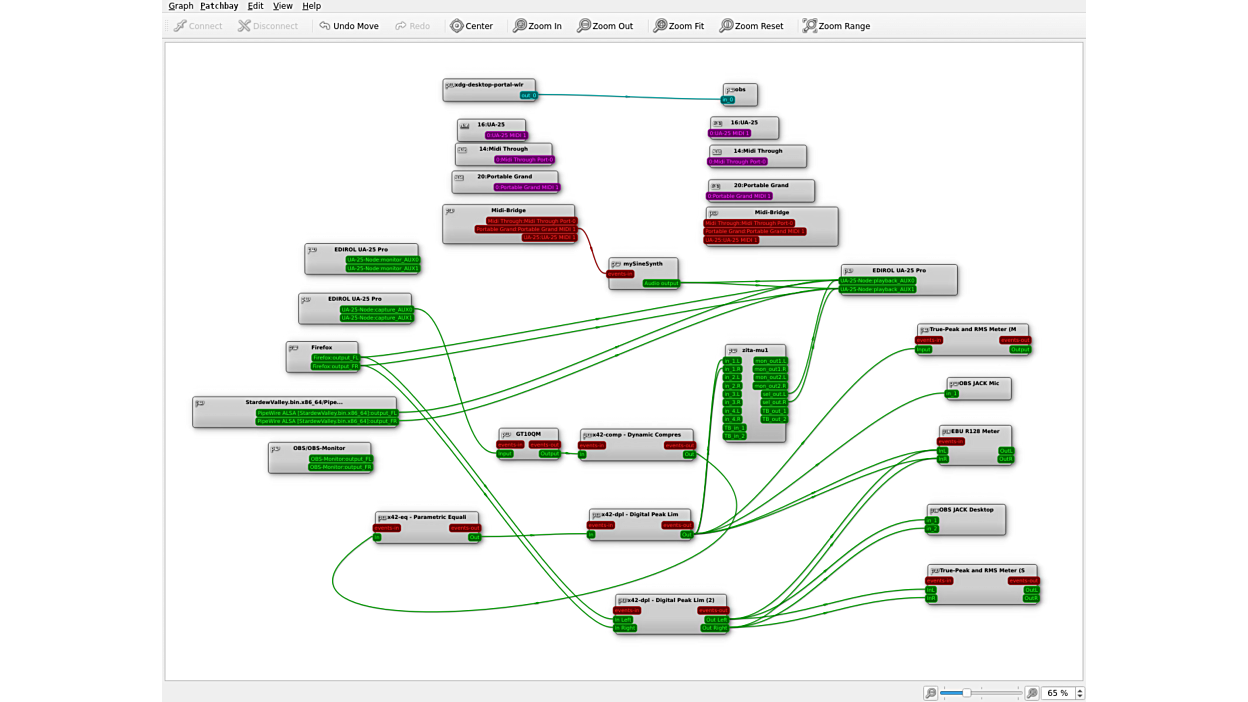Click the zoom-out magnifier beside the bottom slider
The image size is (1248, 702).
(x=932, y=691)
